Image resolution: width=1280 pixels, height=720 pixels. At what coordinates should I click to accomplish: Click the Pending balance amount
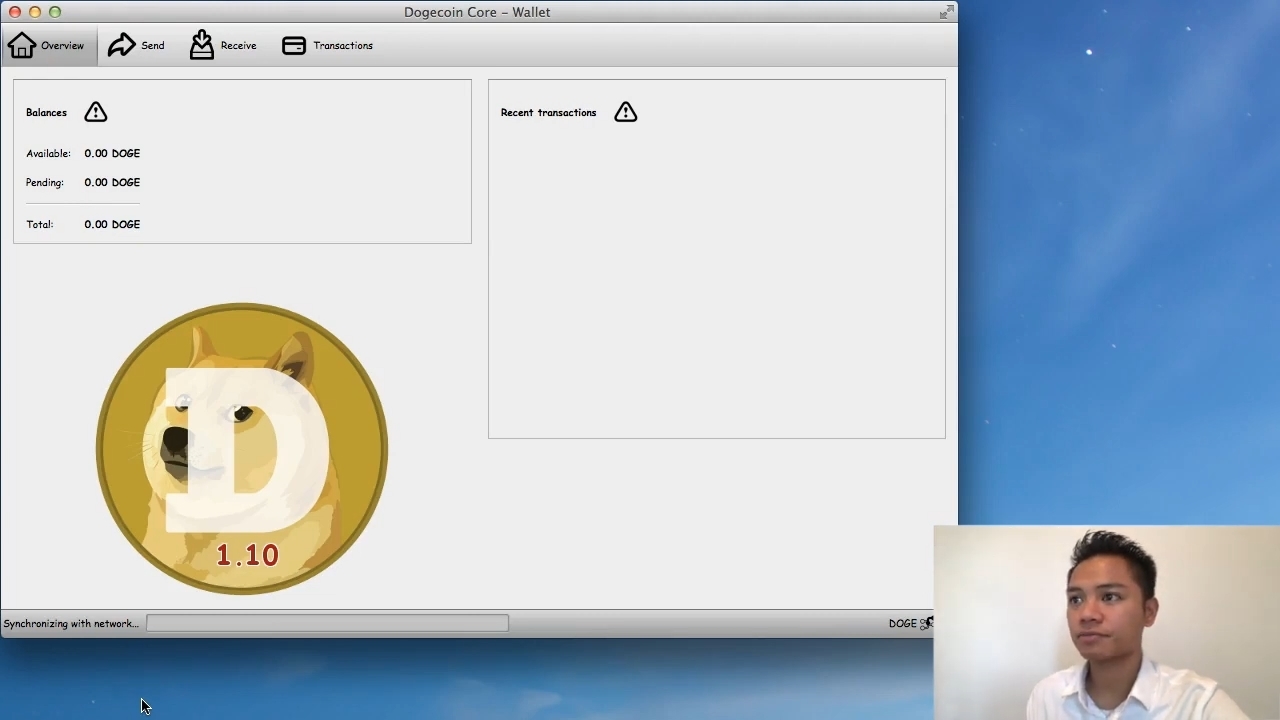coord(112,182)
